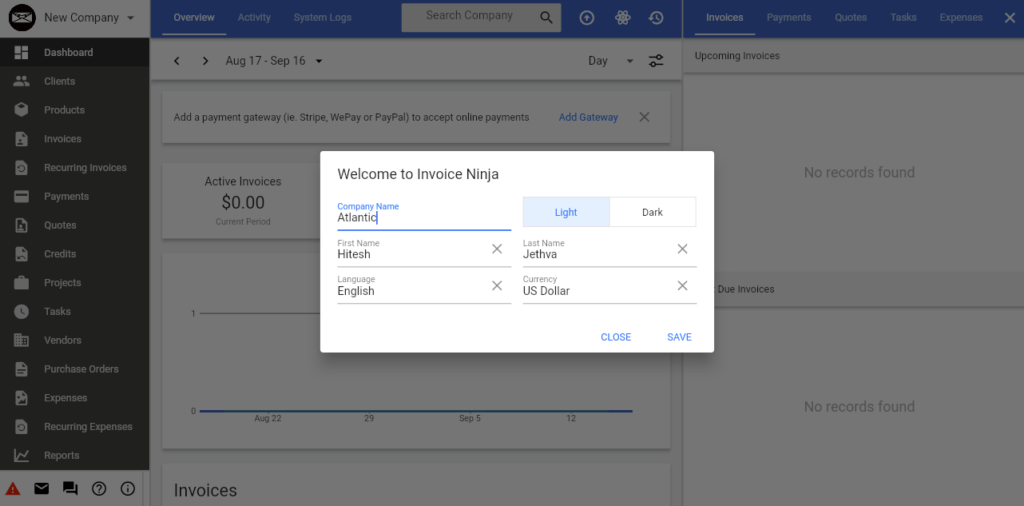This screenshot has height=506, width=1024.
Task: Open Clients from the sidebar icon
Action: (x=22, y=81)
